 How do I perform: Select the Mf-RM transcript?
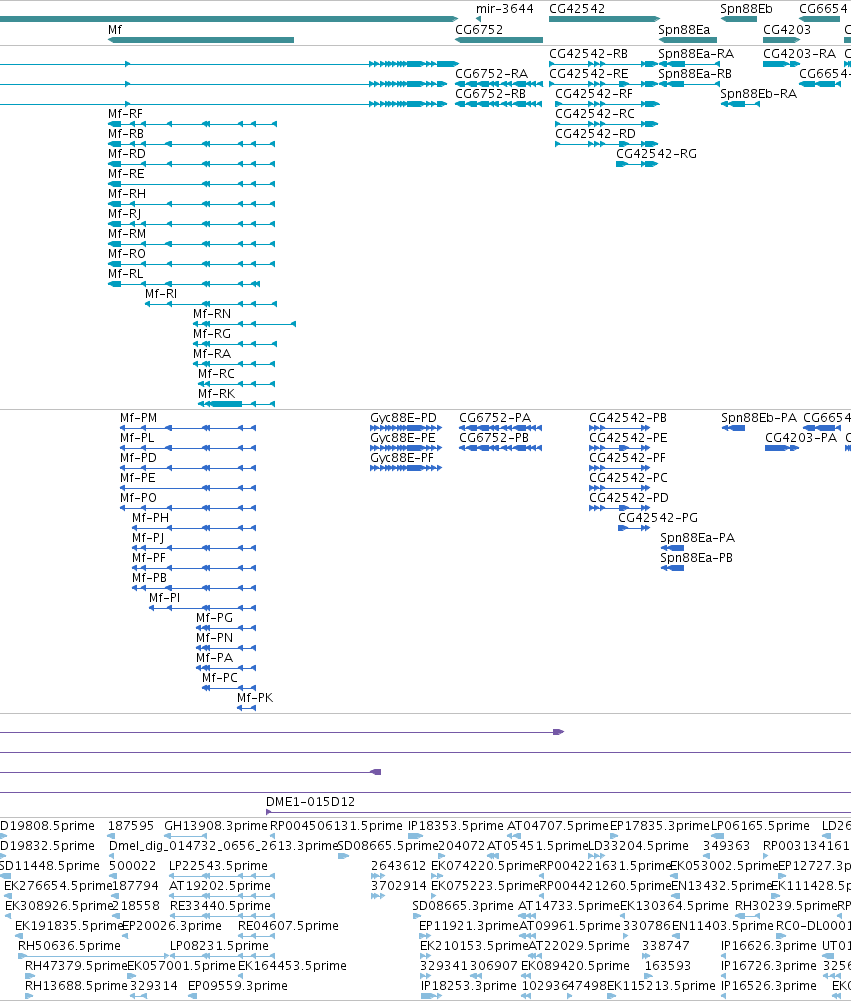[192, 244]
